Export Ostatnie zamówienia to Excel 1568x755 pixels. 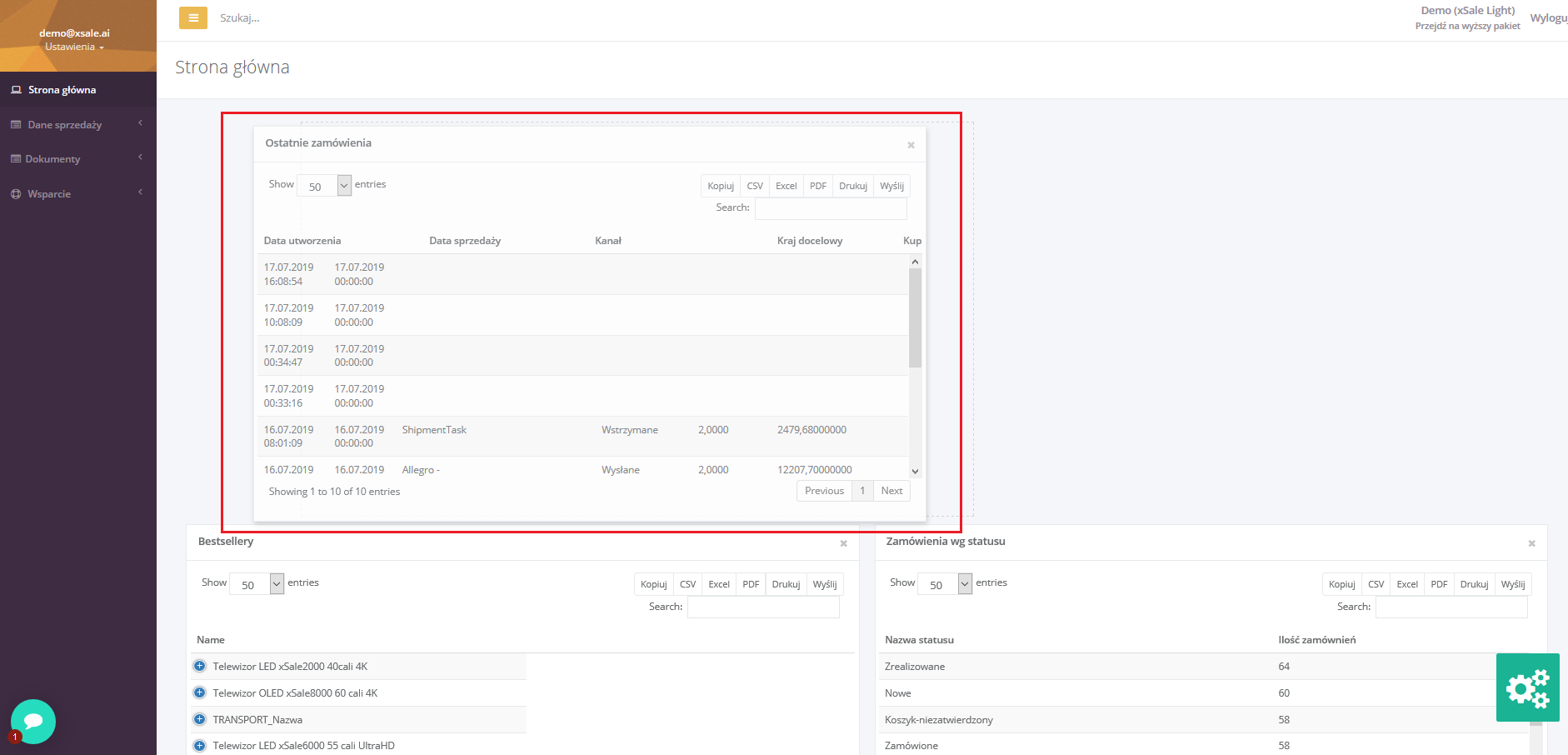click(x=786, y=186)
